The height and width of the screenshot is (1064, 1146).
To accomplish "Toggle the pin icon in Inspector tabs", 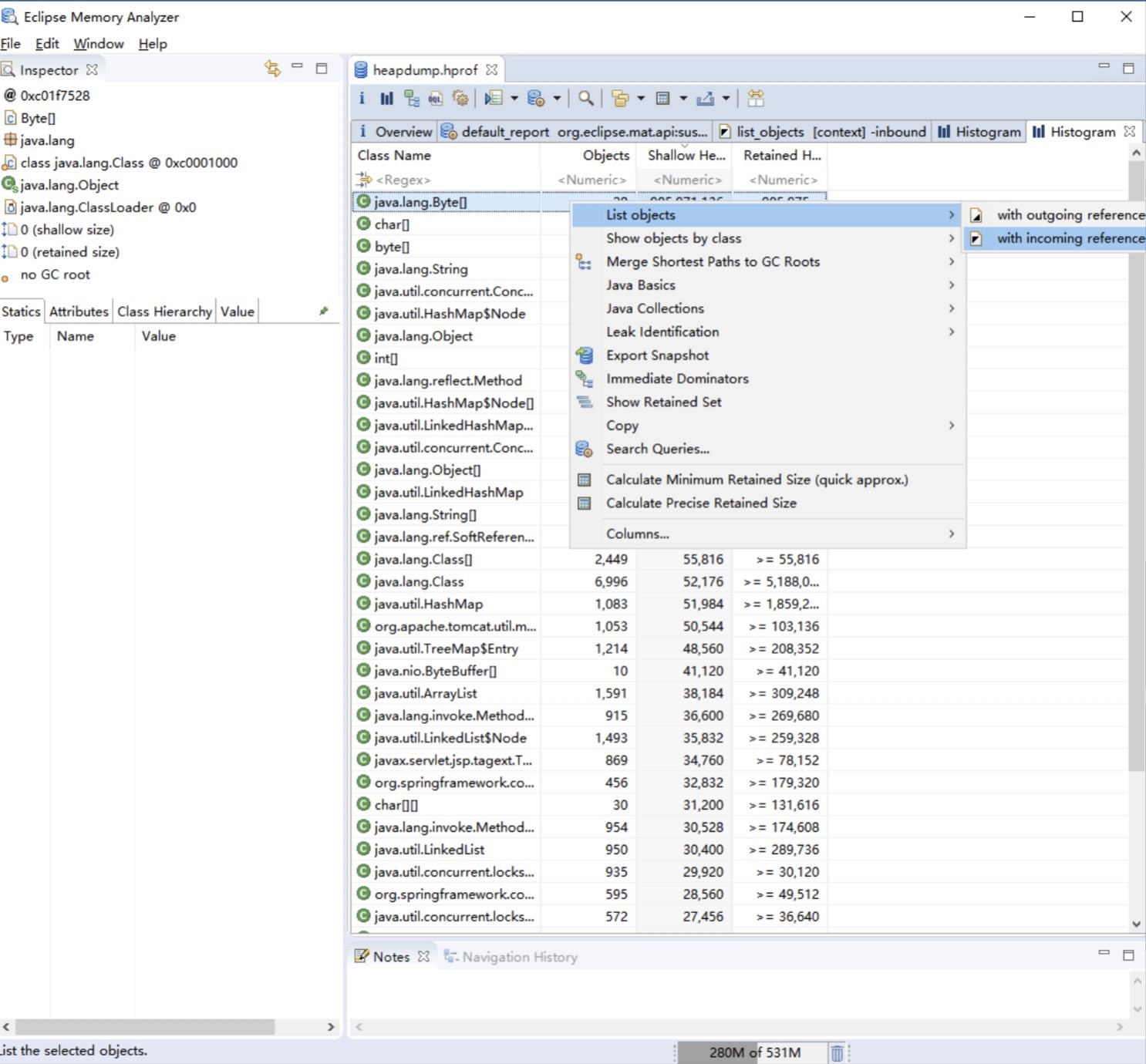I will tap(324, 311).
